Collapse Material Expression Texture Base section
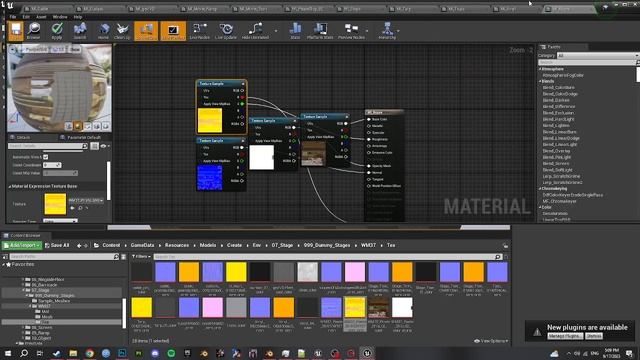640x360 pixels. pyautogui.click(x=10, y=186)
